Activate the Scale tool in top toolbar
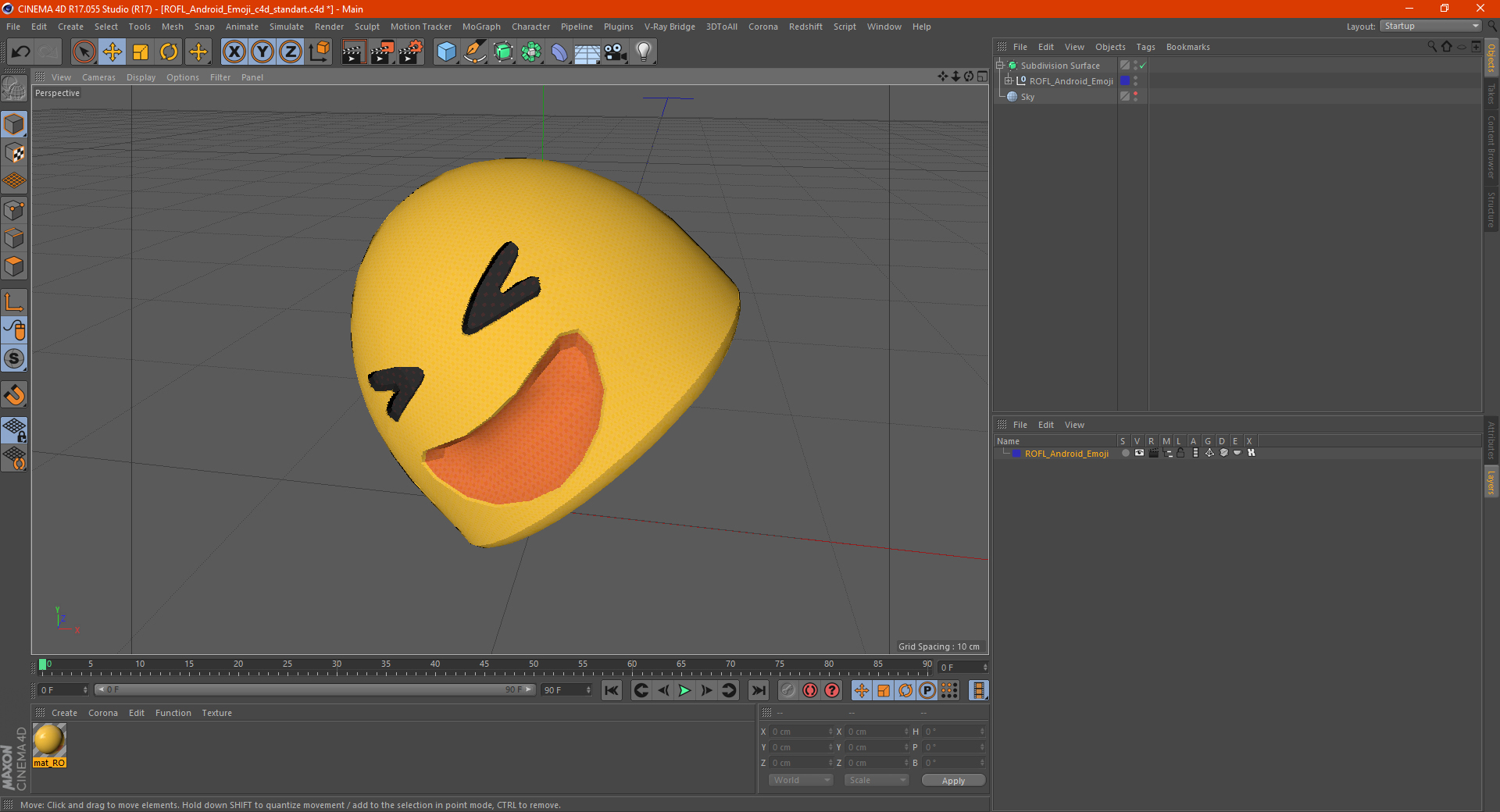The image size is (1500, 812). [x=141, y=52]
